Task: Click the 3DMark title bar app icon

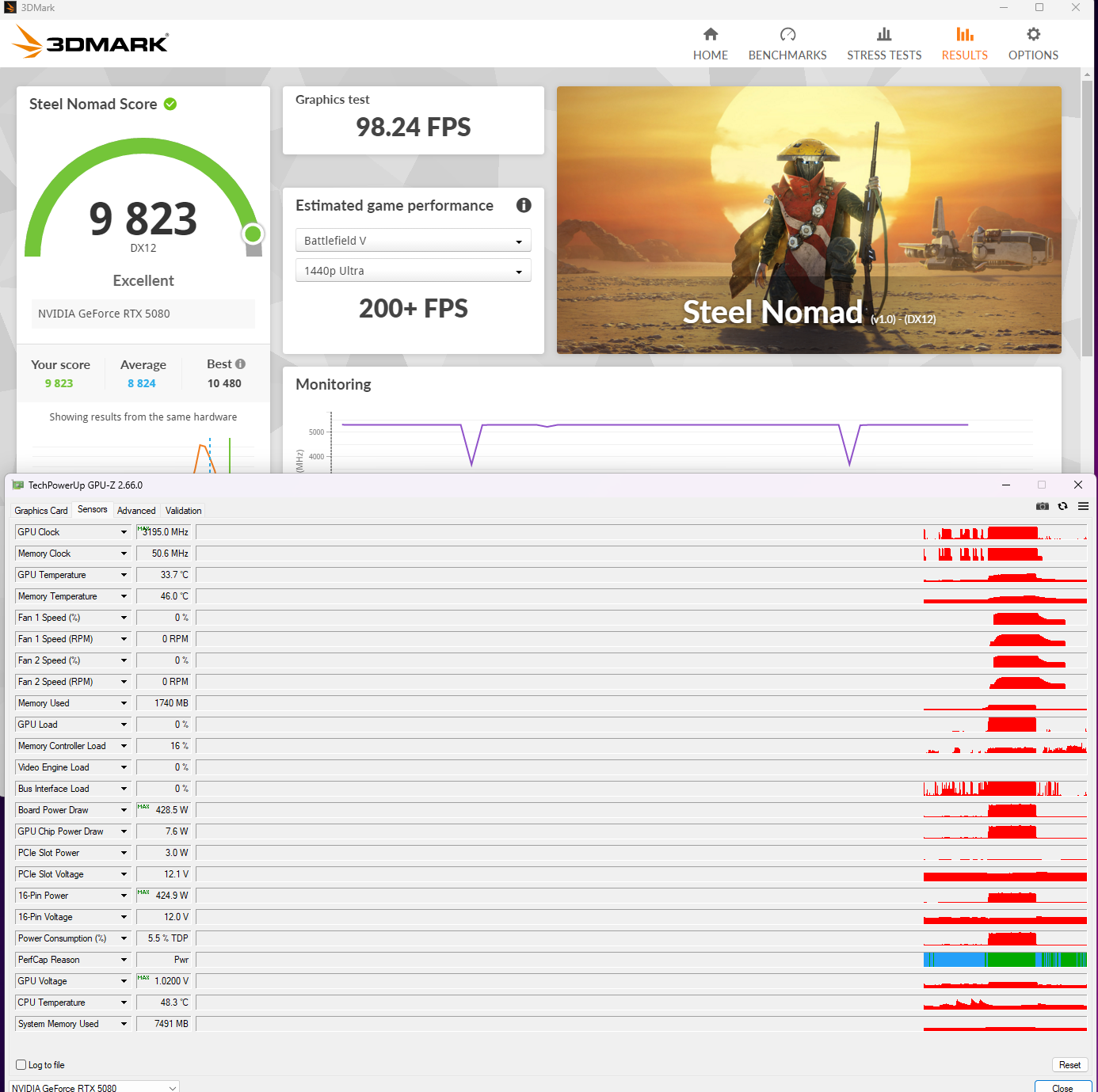Action: (x=10, y=8)
